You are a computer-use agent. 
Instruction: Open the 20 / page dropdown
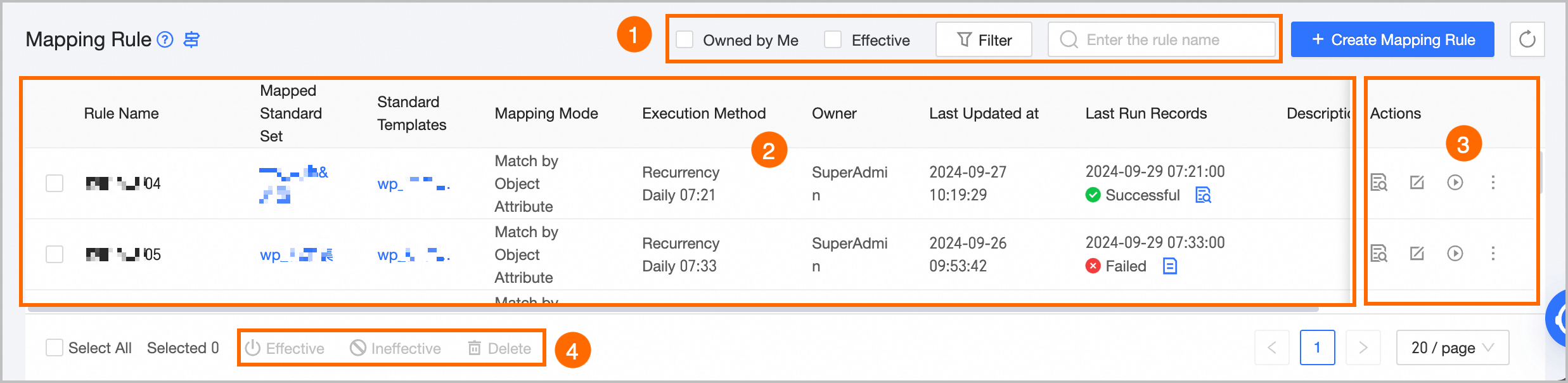(1452, 347)
